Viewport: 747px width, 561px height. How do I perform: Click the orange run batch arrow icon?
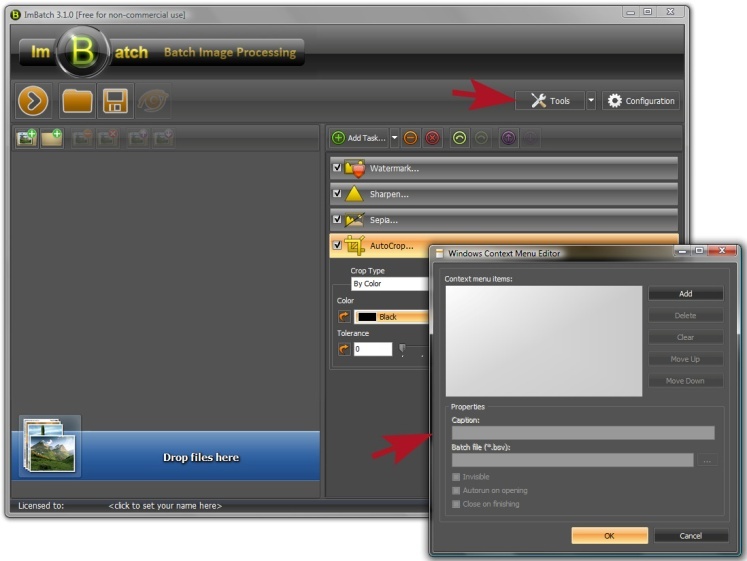(x=34, y=101)
